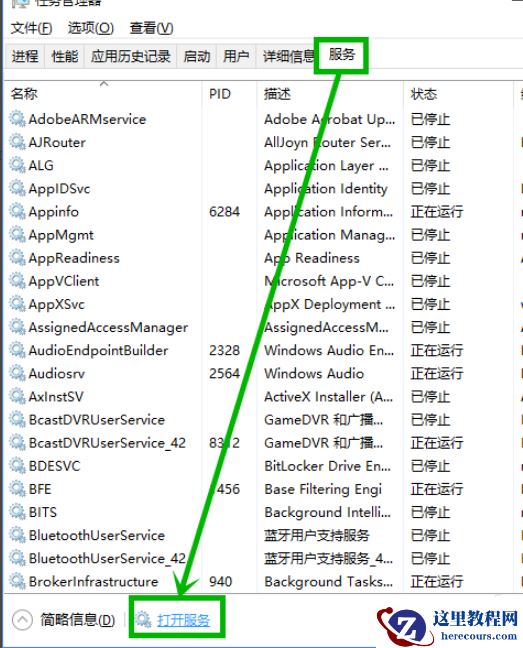
Task: Select the icon beside BluetoothUserService
Action: pos(17,536)
